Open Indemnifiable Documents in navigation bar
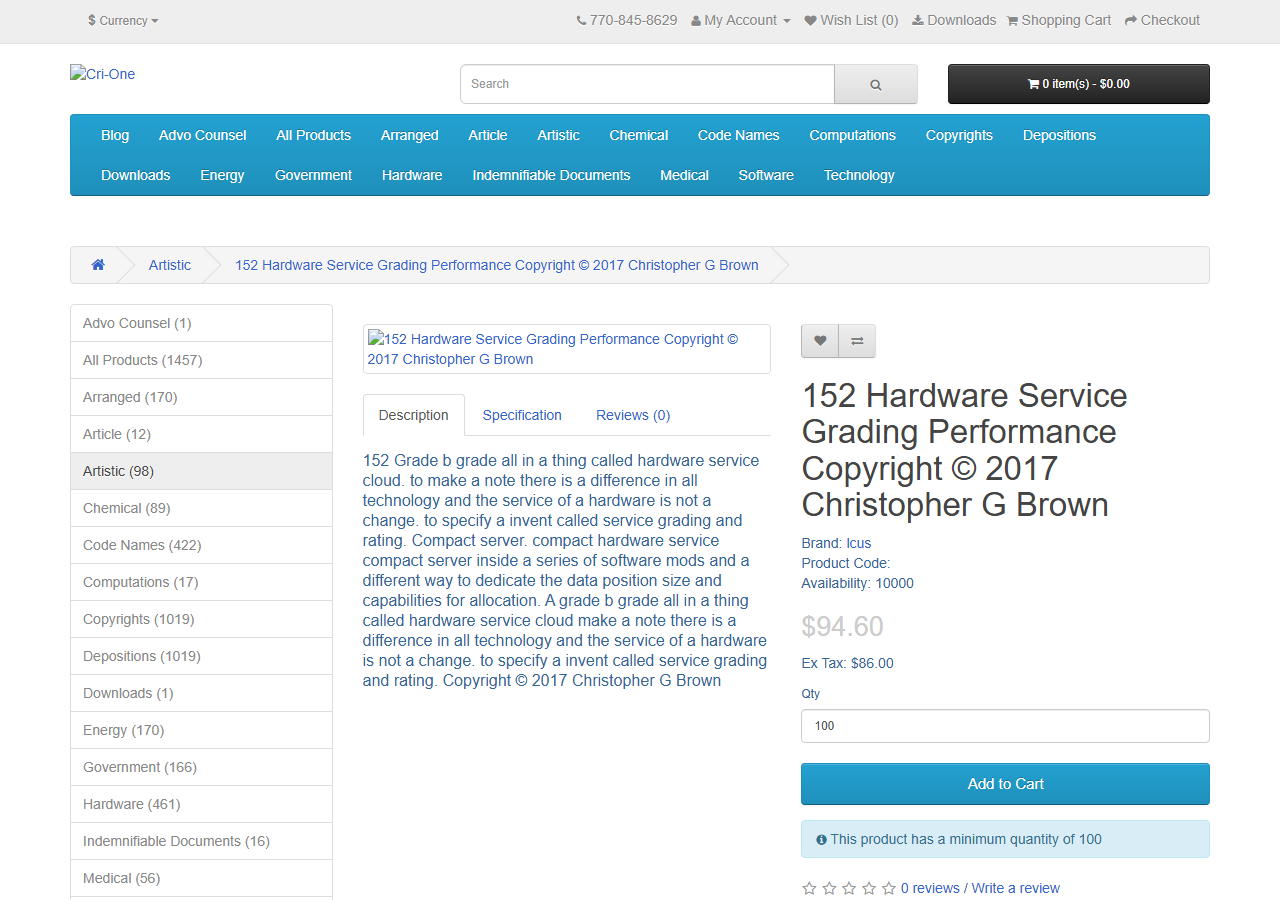Image resolution: width=1280 pixels, height=900 pixels. (x=552, y=175)
